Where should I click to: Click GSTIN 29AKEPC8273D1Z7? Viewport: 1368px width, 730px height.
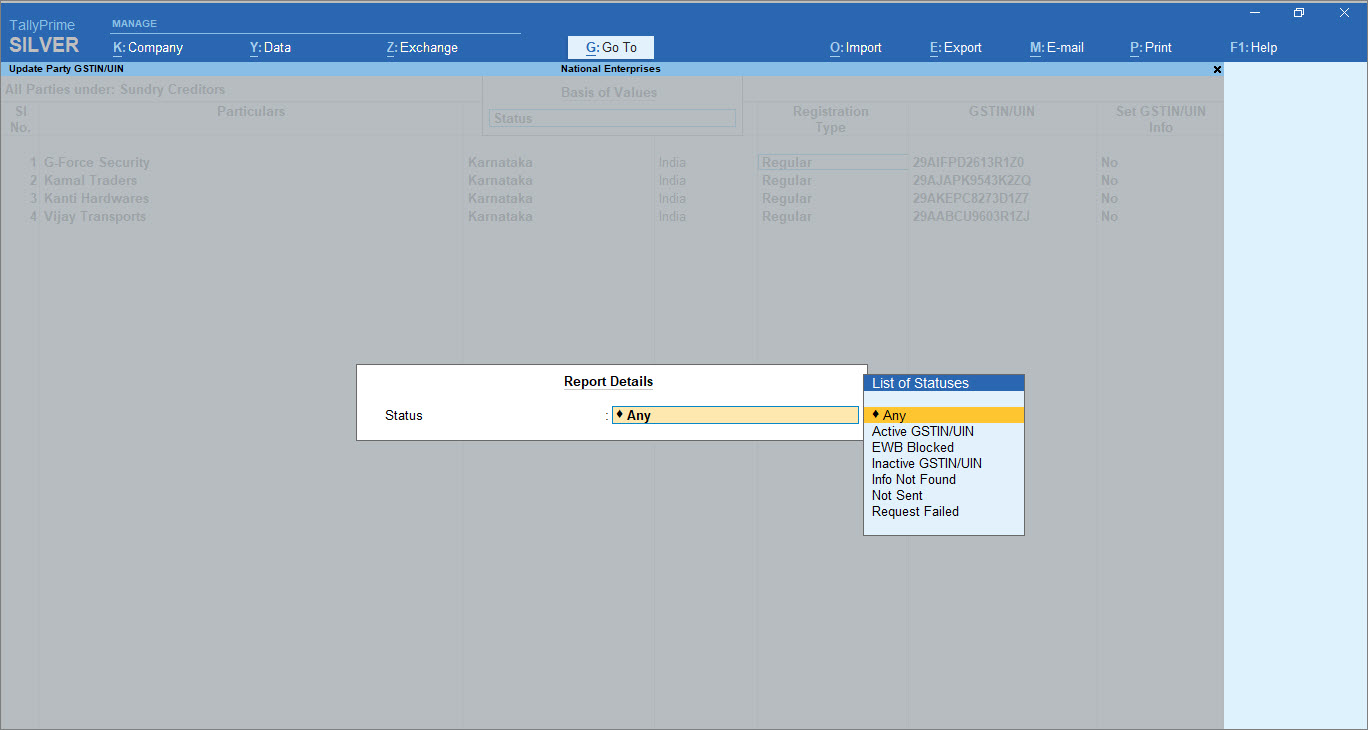click(x=971, y=198)
